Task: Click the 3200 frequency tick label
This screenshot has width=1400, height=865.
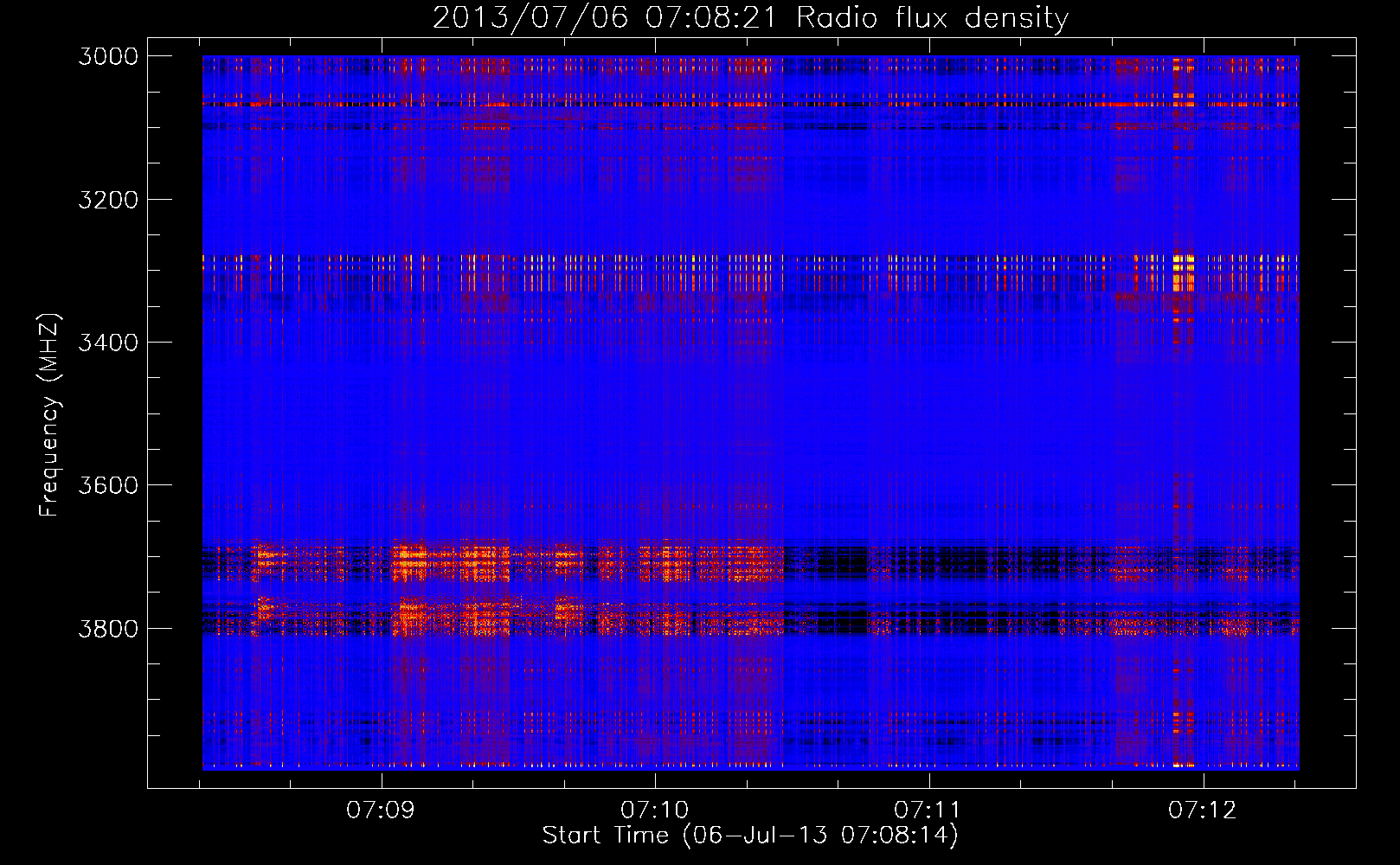Action: (x=108, y=200)
